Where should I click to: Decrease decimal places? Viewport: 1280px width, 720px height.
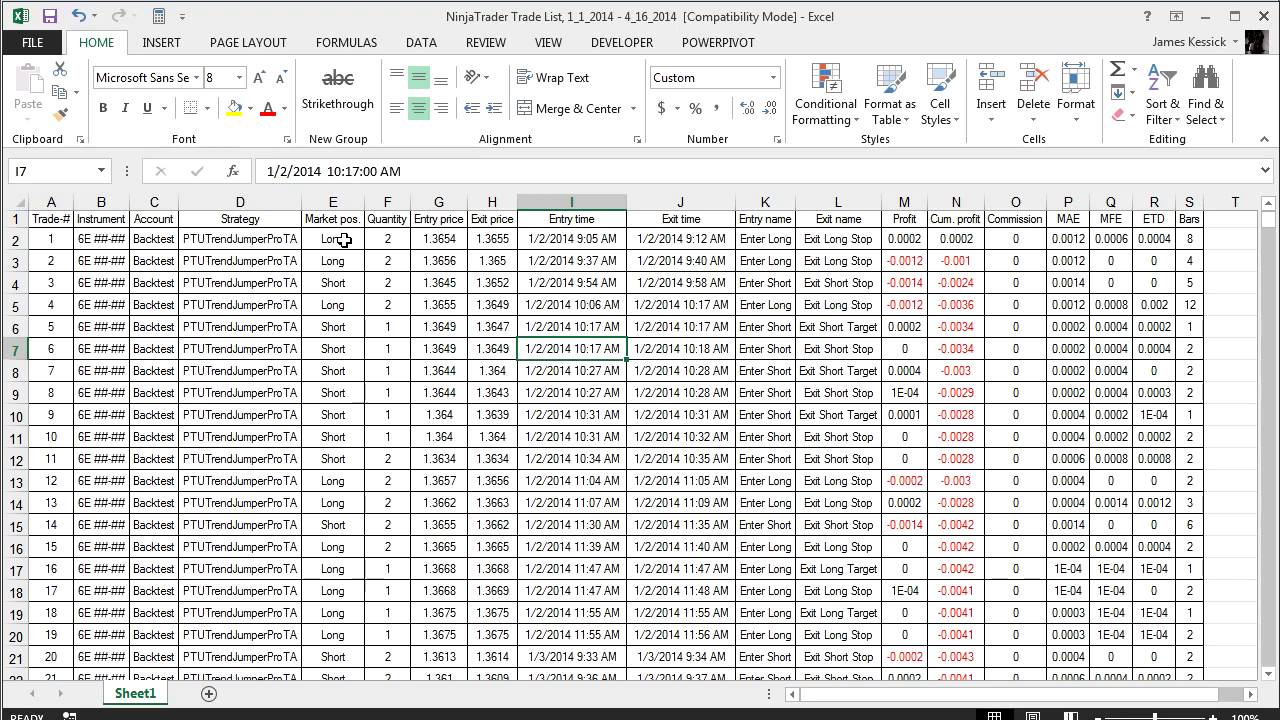(771, 108)
